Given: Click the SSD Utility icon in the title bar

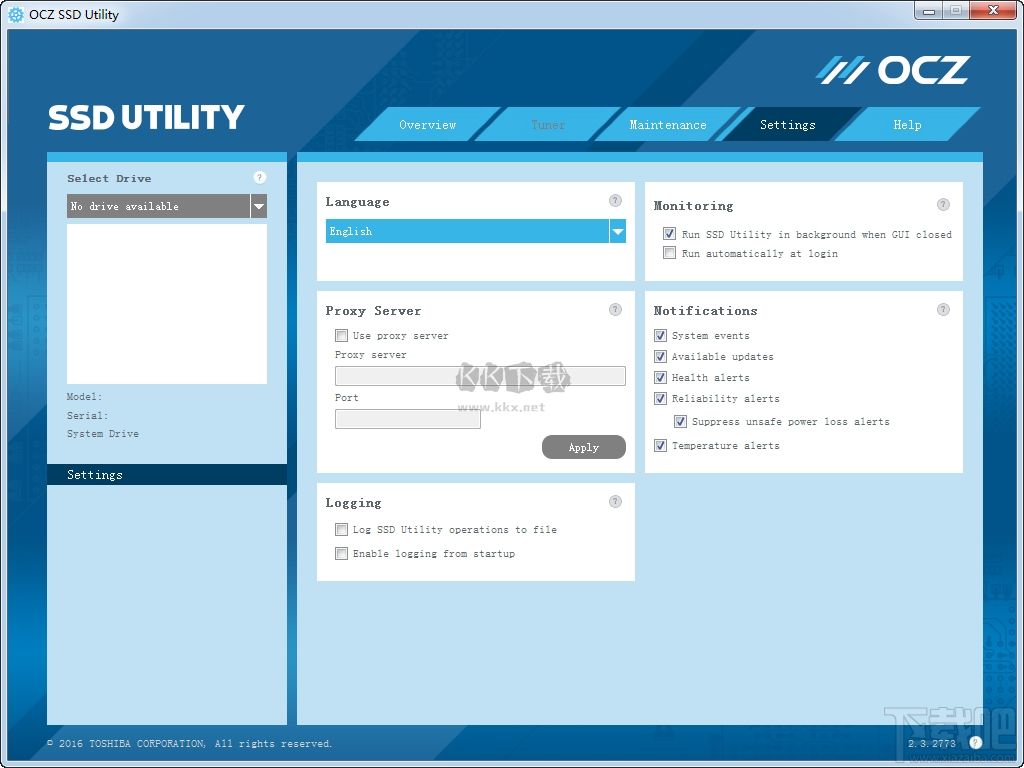Looking at the screenshot, I should (14, 14).
